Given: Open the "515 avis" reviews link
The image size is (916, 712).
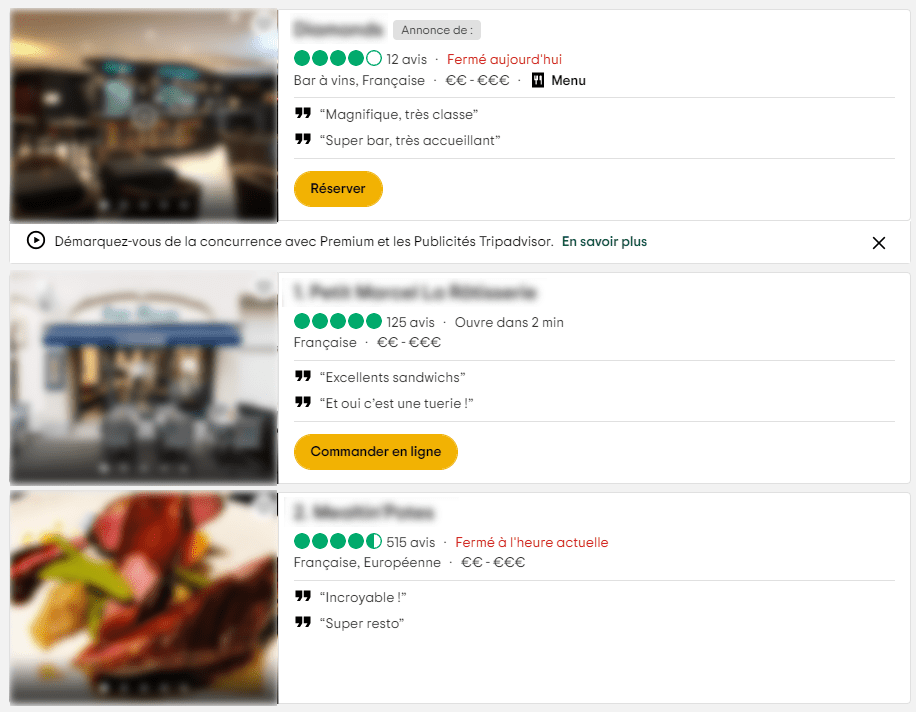Looking at the screenshot, I should 411,542.
